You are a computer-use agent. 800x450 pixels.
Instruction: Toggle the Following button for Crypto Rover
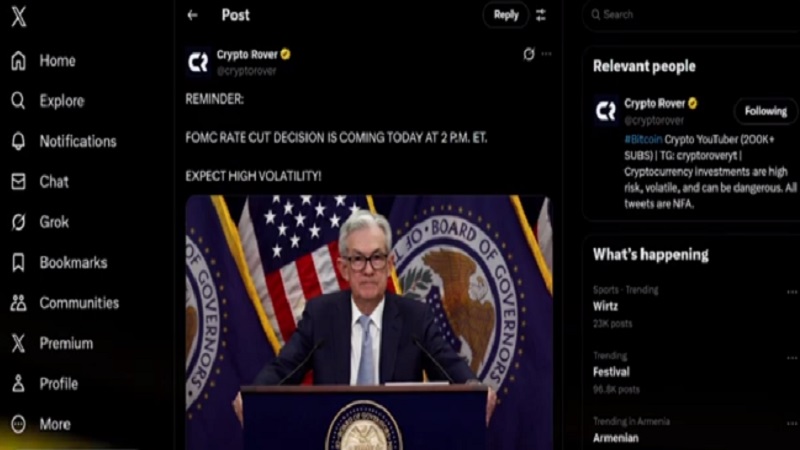click(x=765, y=111)
